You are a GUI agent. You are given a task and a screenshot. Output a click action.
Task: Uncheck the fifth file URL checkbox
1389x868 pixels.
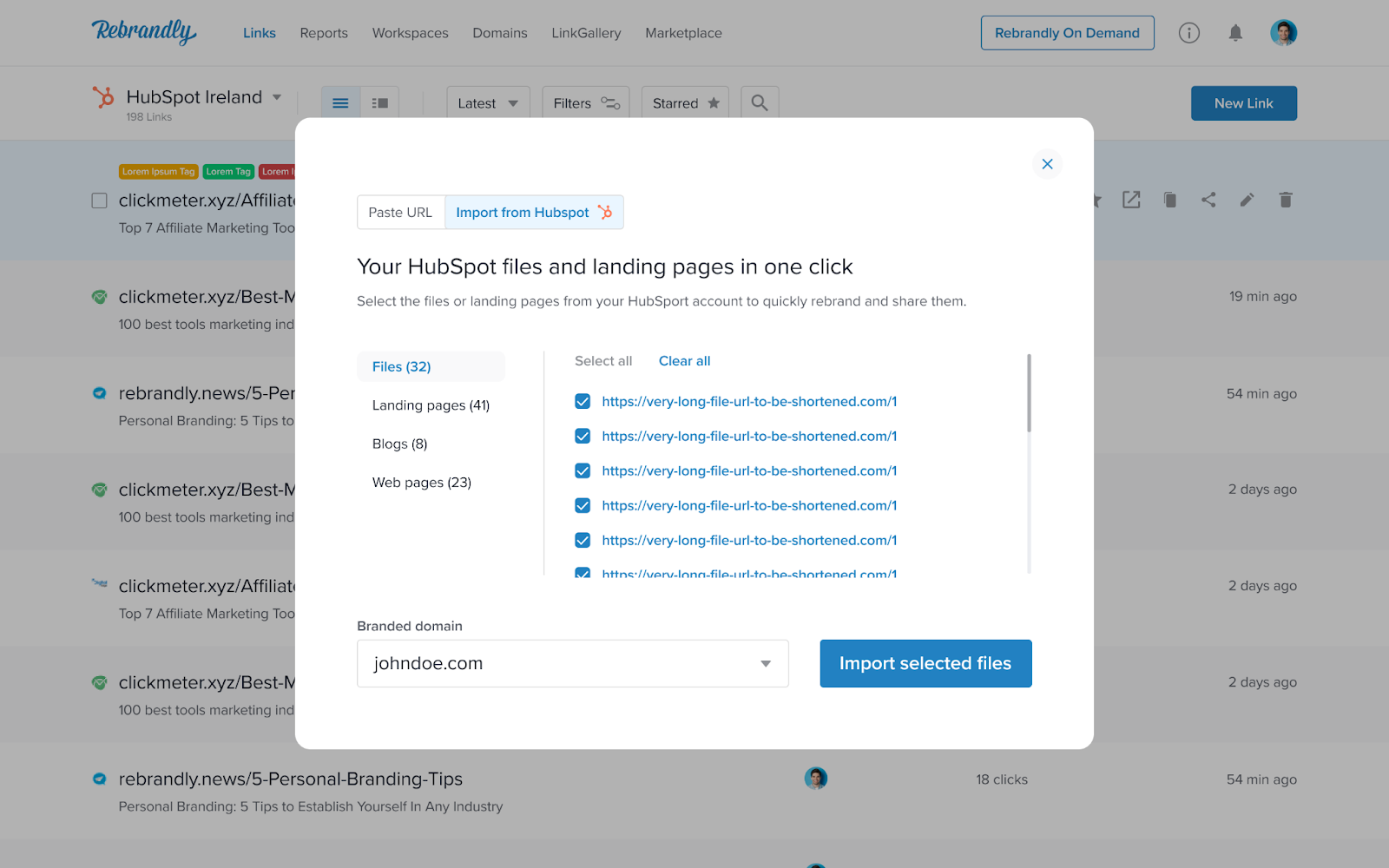(583, 540)
